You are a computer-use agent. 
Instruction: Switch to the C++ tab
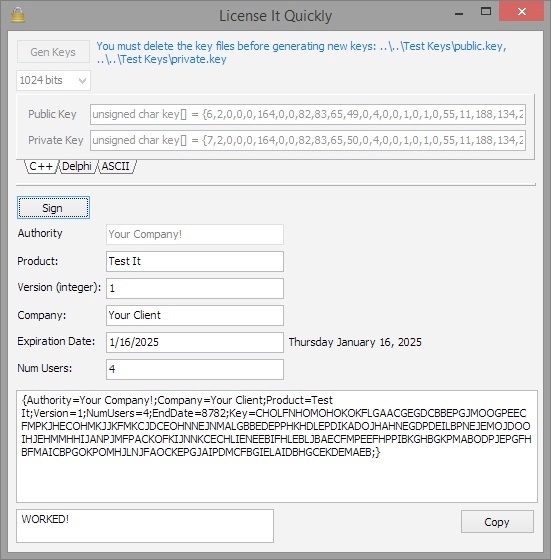41,166
